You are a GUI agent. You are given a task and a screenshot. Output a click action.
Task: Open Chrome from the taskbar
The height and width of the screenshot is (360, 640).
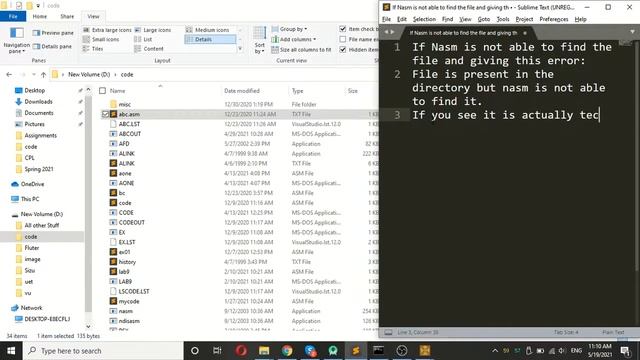pyautogui.click(x=287, y=351)
